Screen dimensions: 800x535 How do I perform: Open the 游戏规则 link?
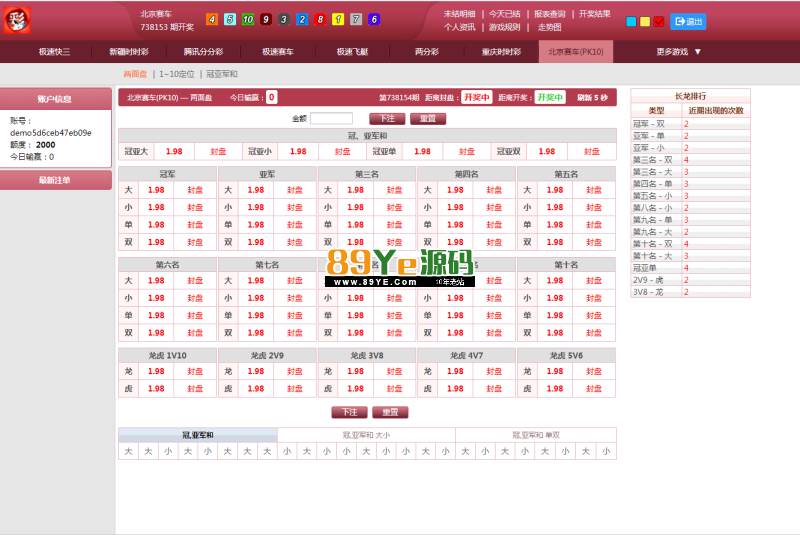pos(504,27)
